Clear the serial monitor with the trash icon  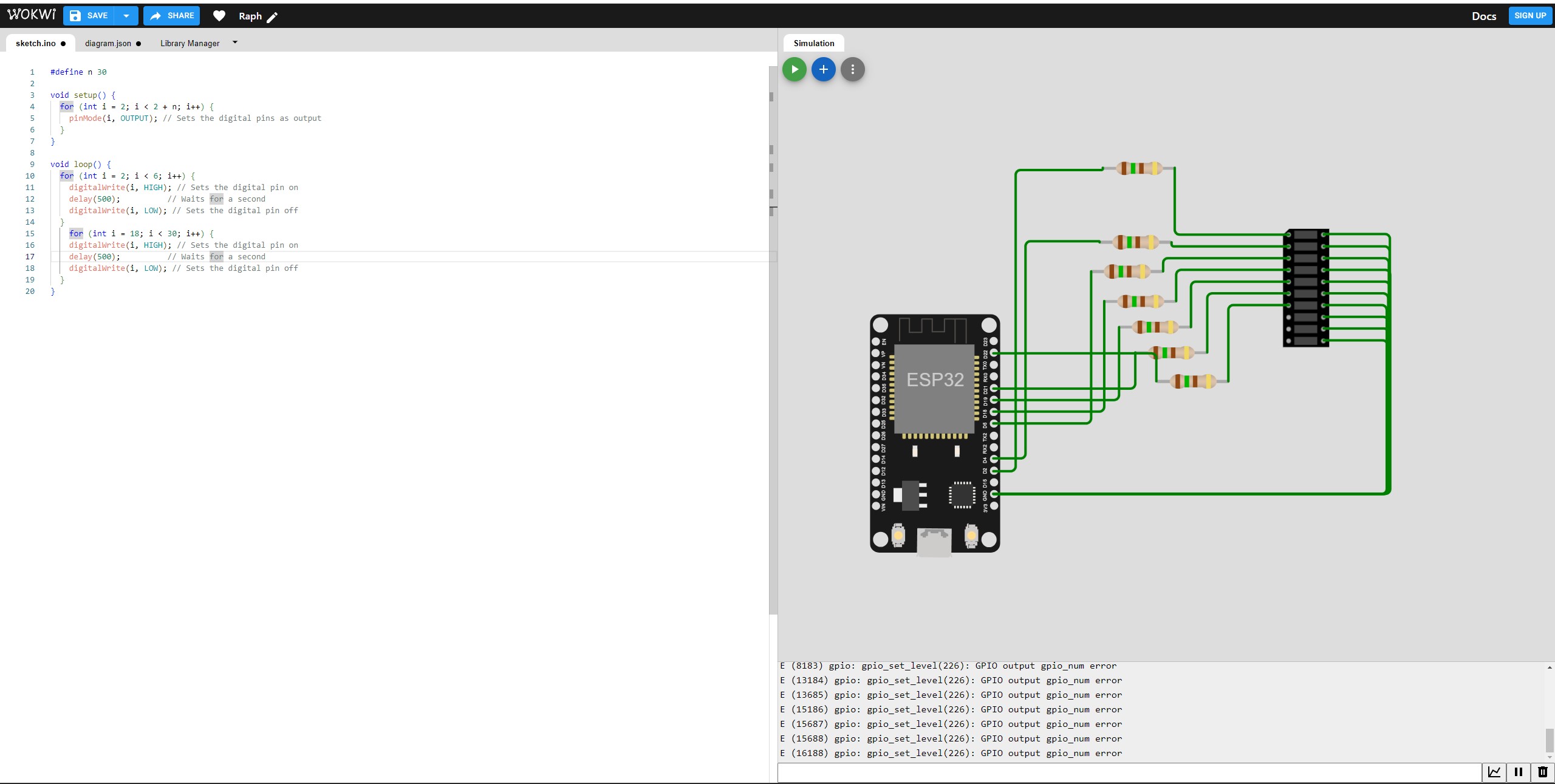coord(1542,772)
